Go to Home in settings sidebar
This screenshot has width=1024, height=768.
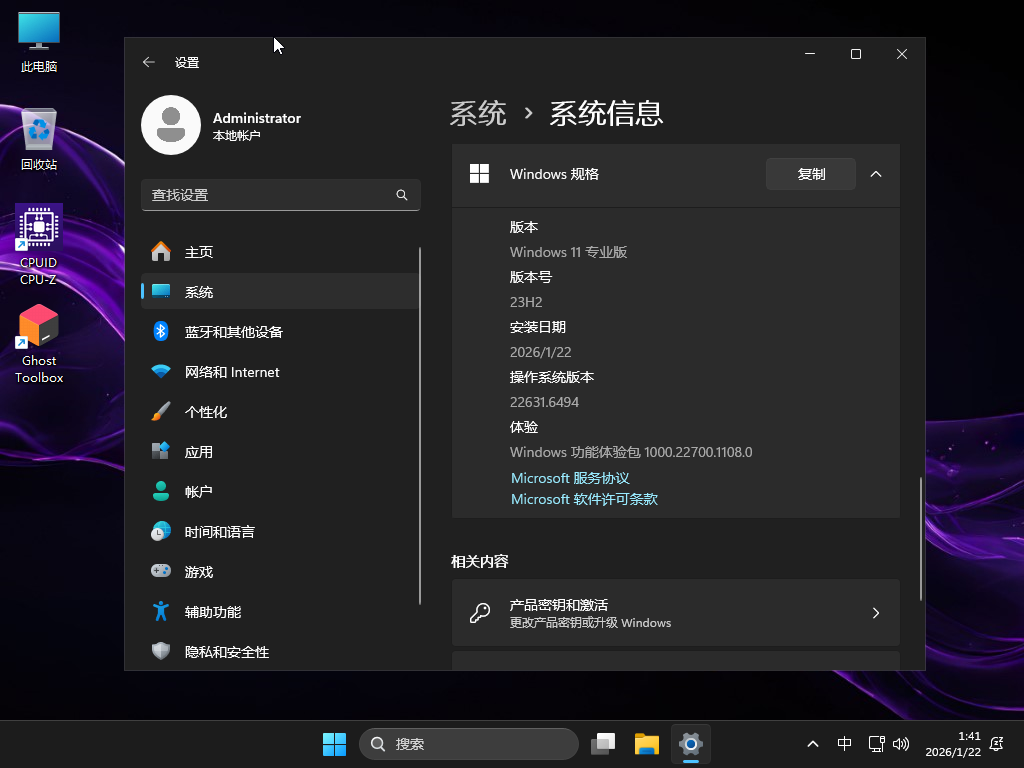click(198, 252)
